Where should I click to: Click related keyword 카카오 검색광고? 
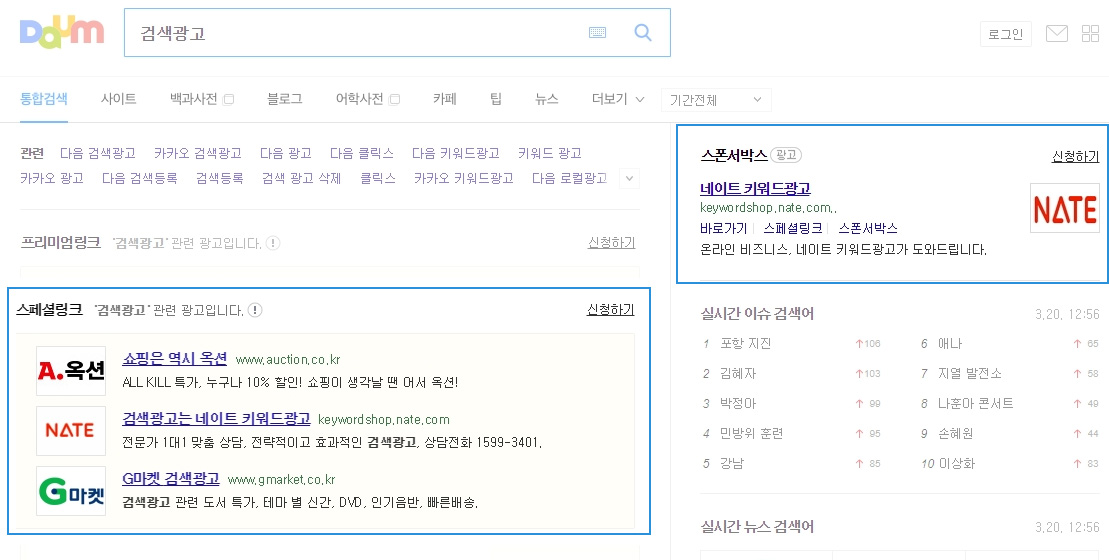pyautogui.click(x=197, y=153)
